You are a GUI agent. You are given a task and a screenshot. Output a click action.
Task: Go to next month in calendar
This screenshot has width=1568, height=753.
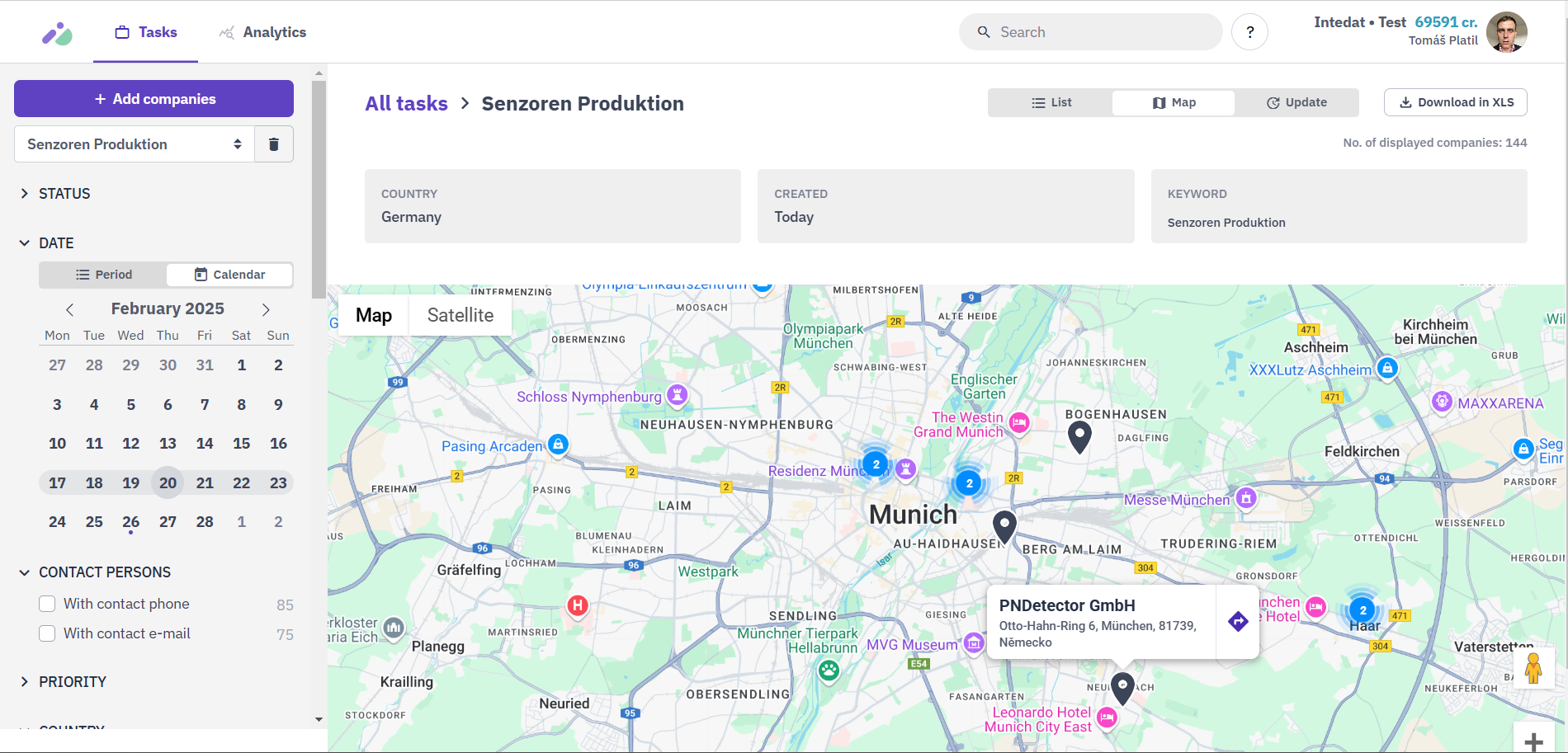pyautogui.click(x=266, y=309)
